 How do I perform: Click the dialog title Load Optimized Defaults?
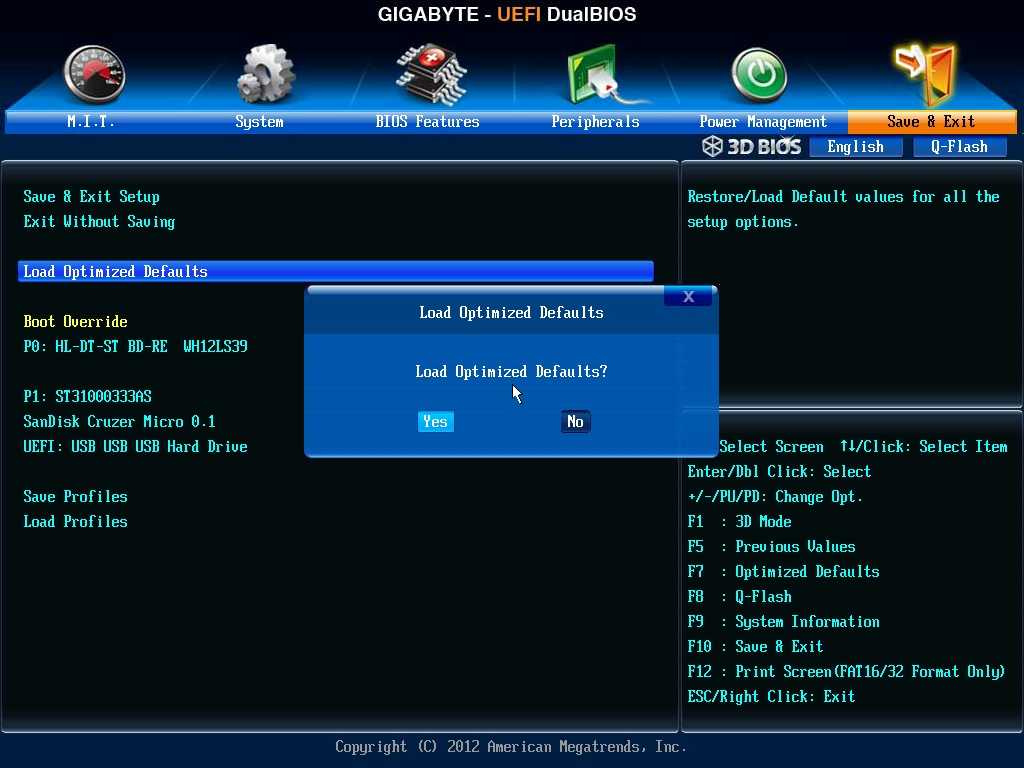[x=511, y=313]
